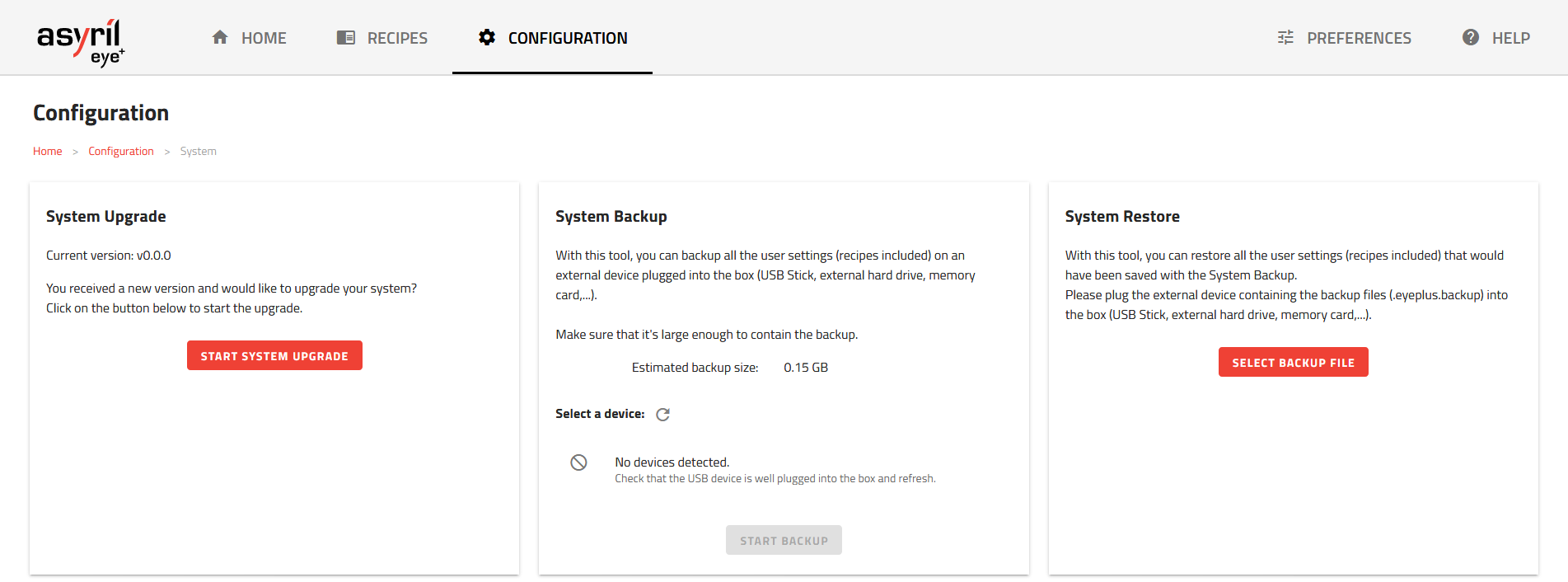Click the preferences sliders icon
Screen dimensions: 1568x582
click(x=1285, y=37)
